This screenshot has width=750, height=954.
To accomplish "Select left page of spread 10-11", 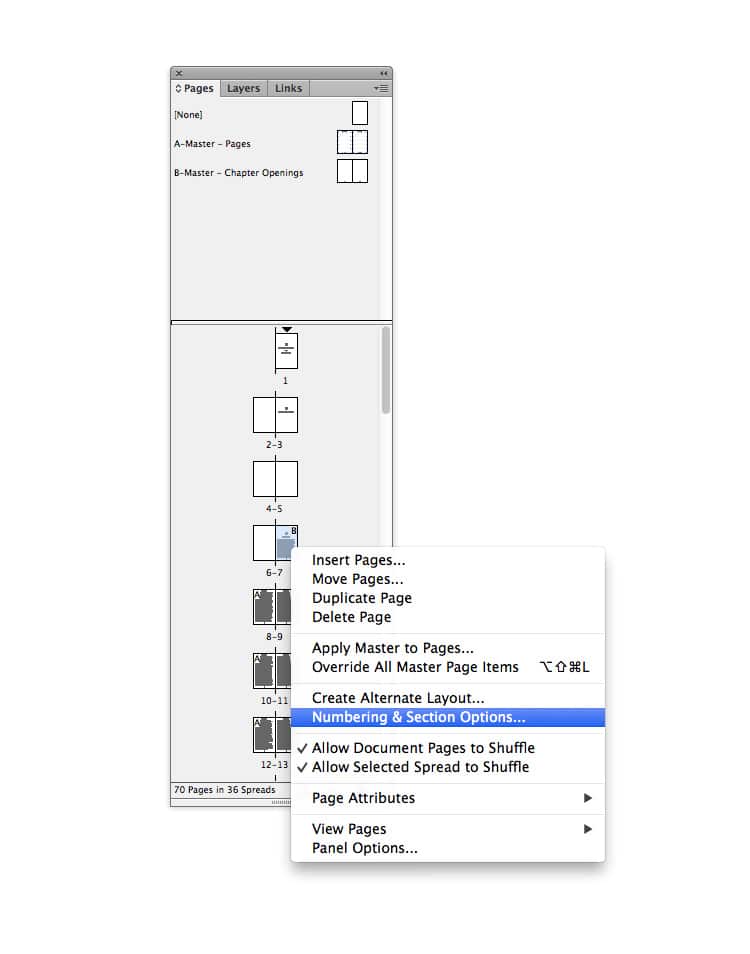I will tap(264, 670).
